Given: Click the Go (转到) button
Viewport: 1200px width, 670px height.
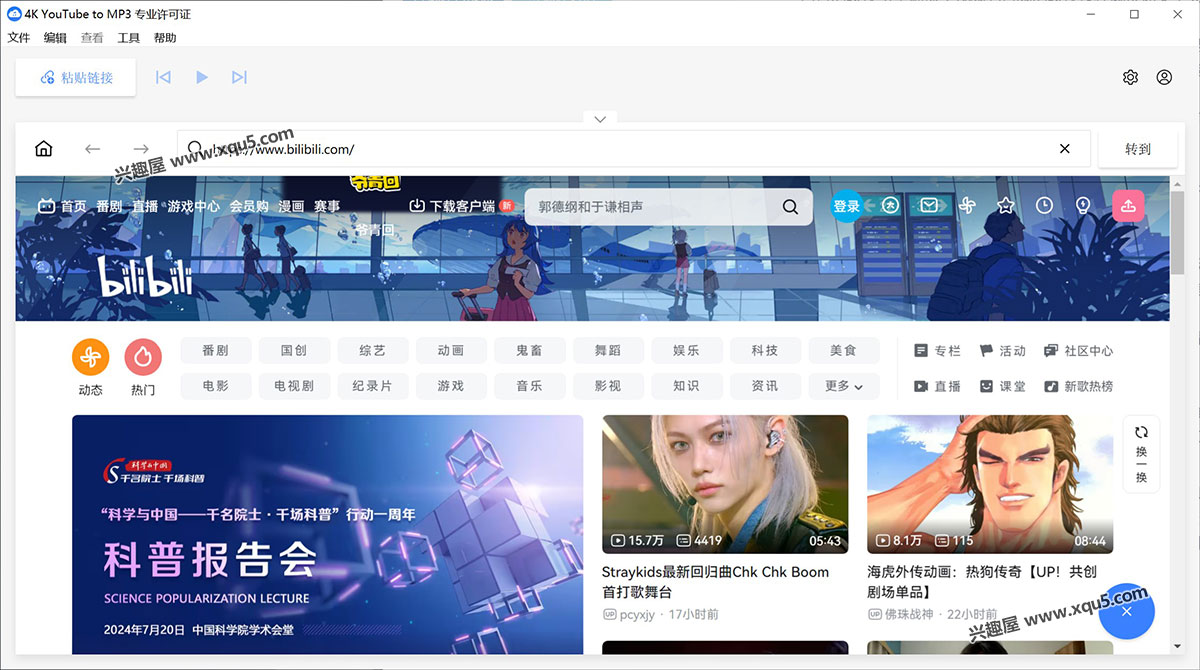Looking at the screenshot, I should [1138, 149].
